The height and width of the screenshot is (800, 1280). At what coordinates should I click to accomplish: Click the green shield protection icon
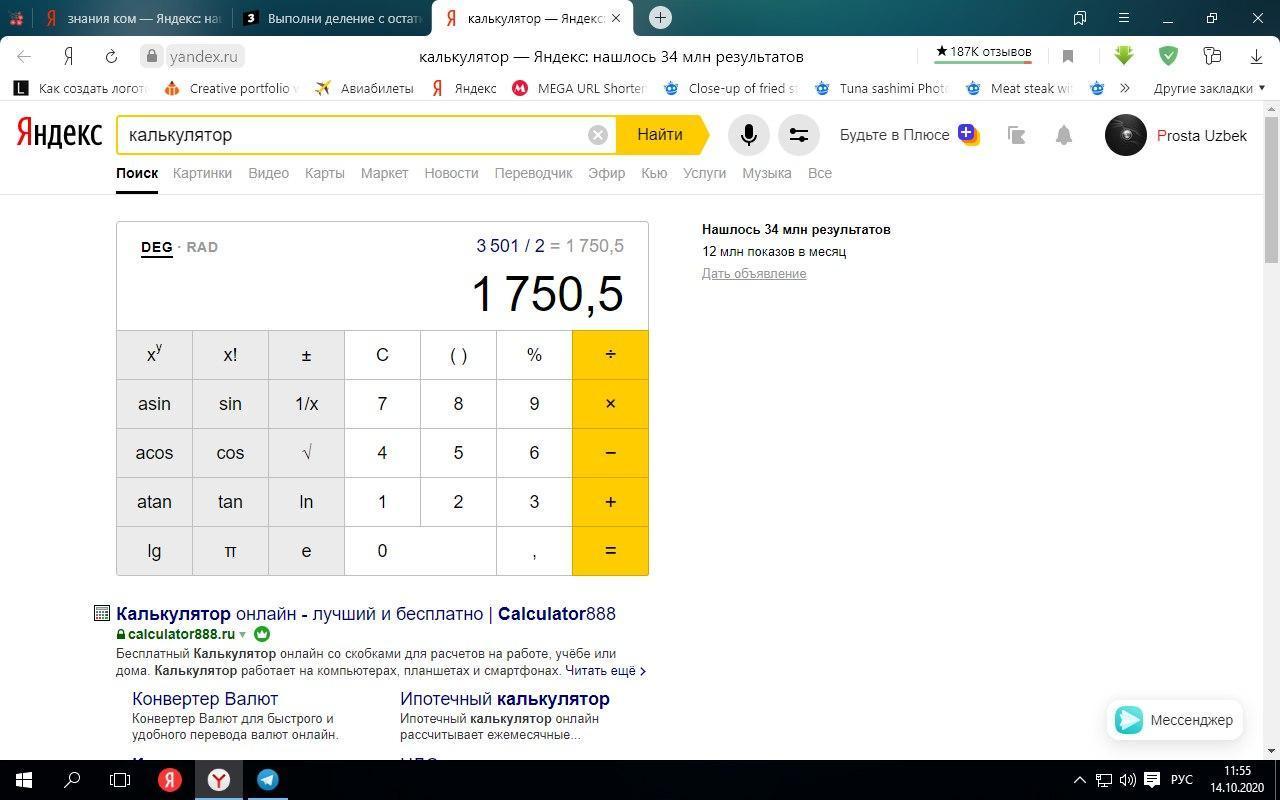coord(1168,56)
